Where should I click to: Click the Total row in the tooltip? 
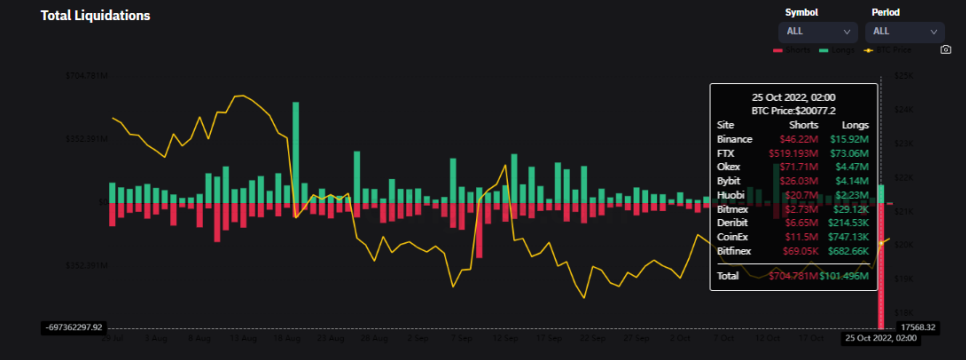click(794, 276)
